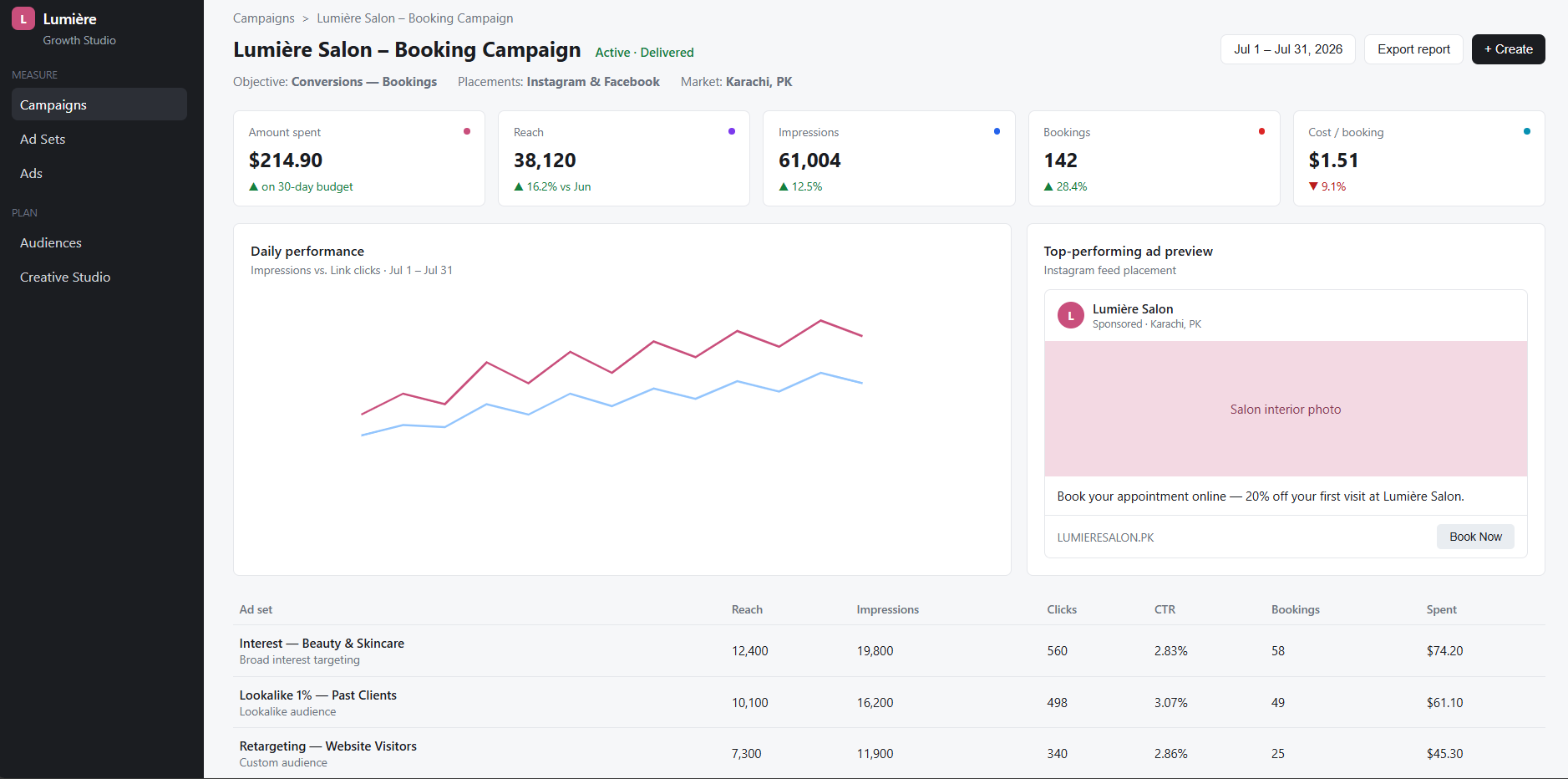Click the purple dot on Reach card
Viewport: 1568px width, 779px height.
(x=732, y=131)
